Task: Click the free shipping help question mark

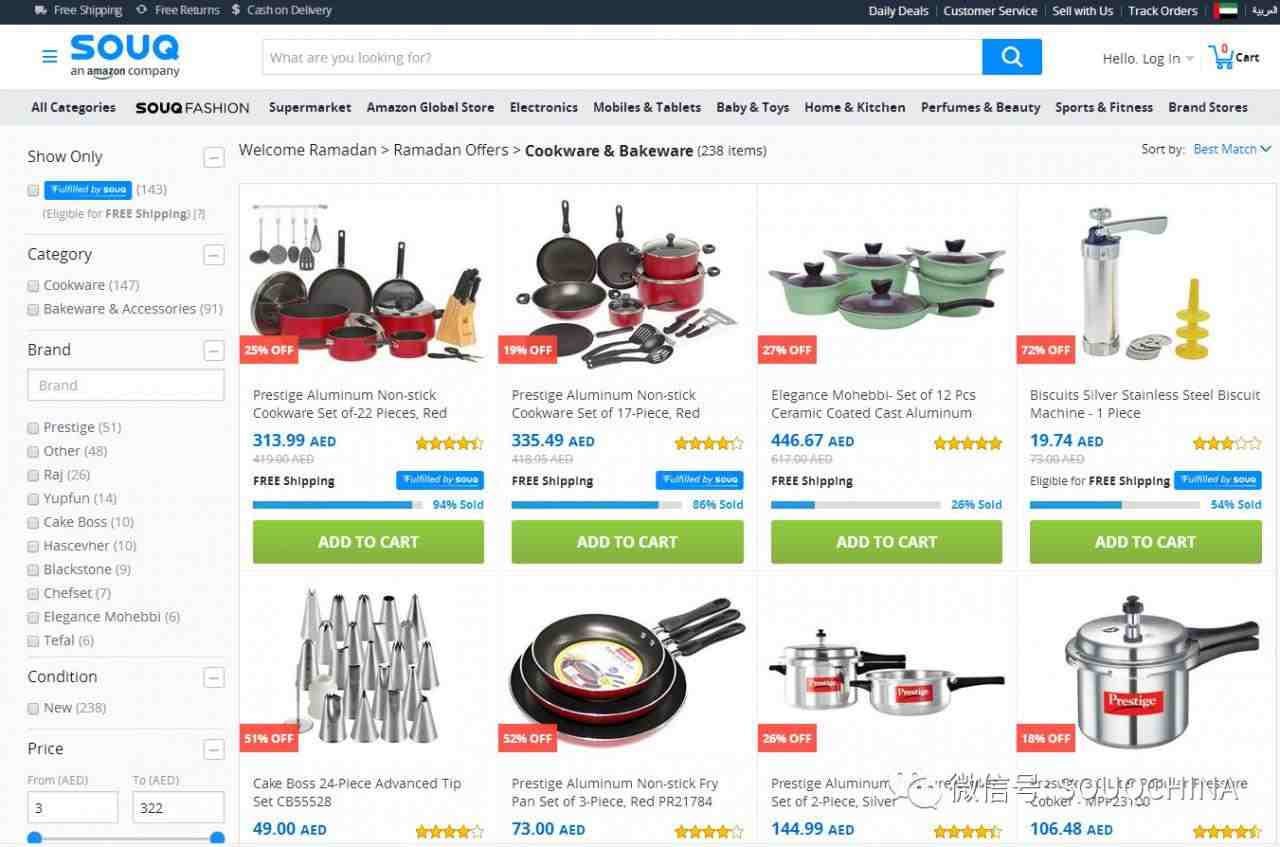Action: pos(199,214)
